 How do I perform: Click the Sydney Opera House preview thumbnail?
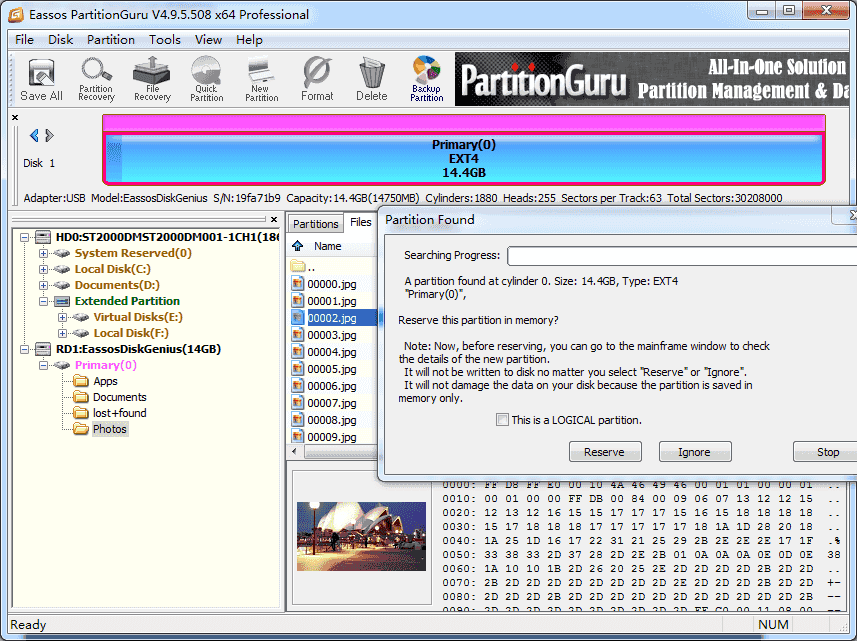[361, 536]
